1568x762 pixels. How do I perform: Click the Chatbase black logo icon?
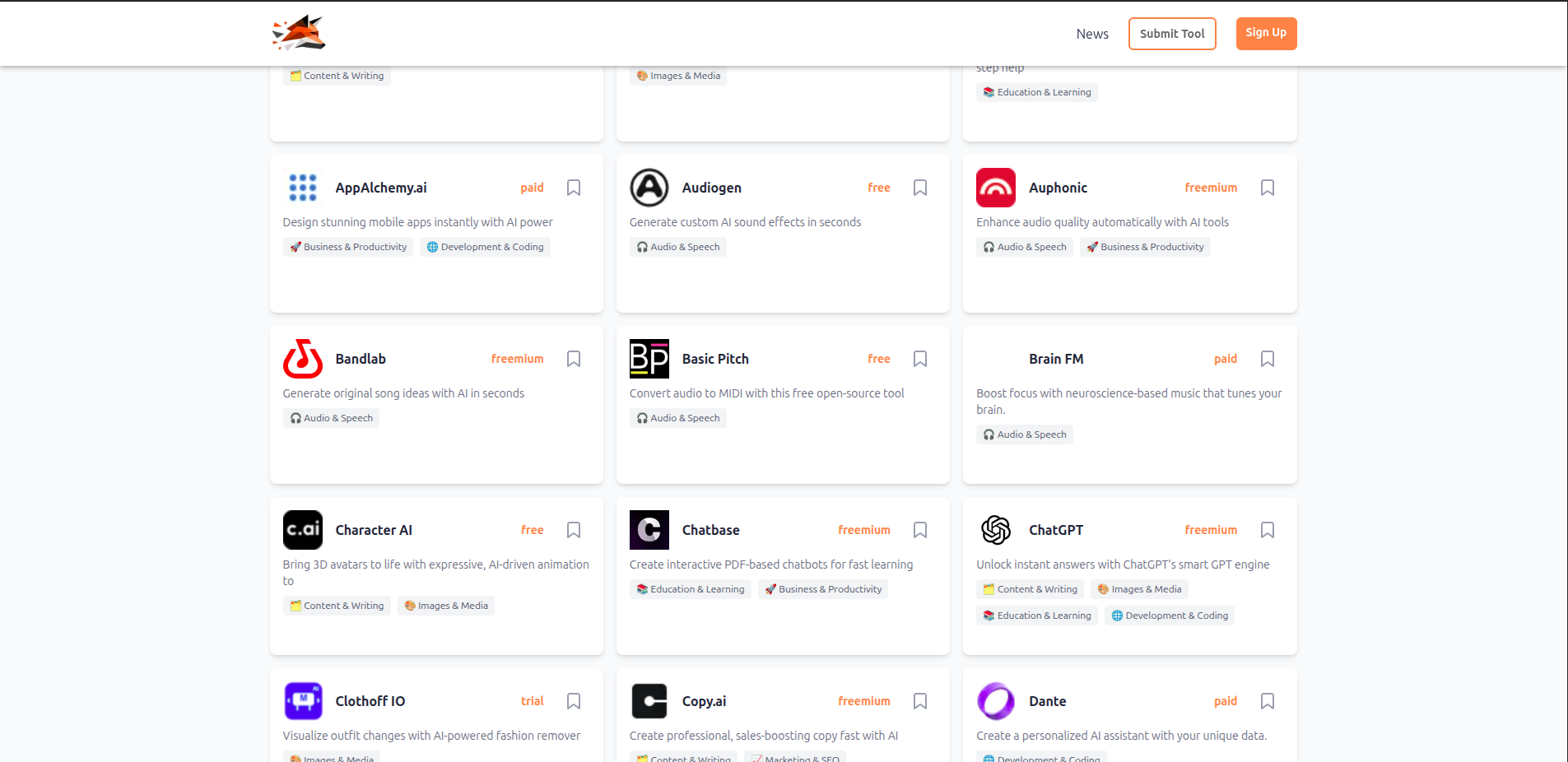pos(649,530)
